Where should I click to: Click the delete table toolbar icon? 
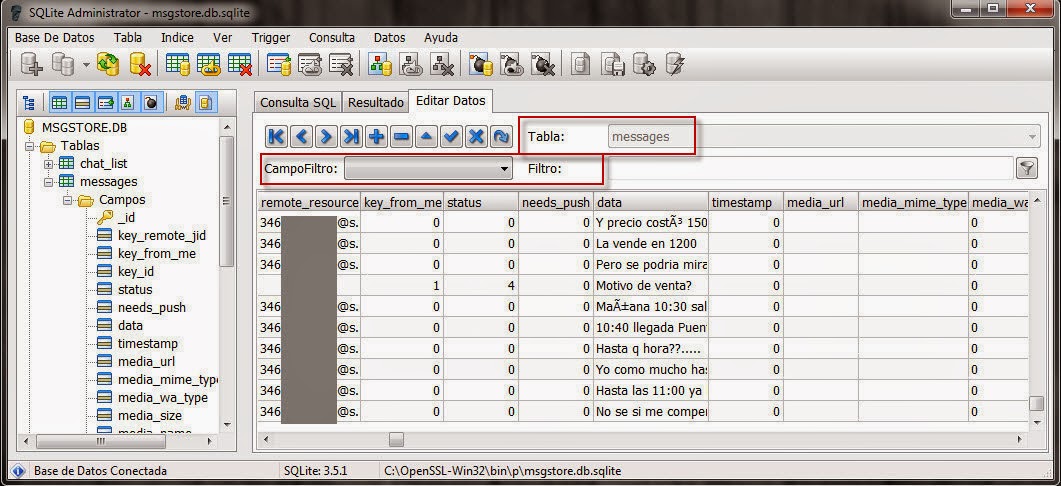pos(240,64)
